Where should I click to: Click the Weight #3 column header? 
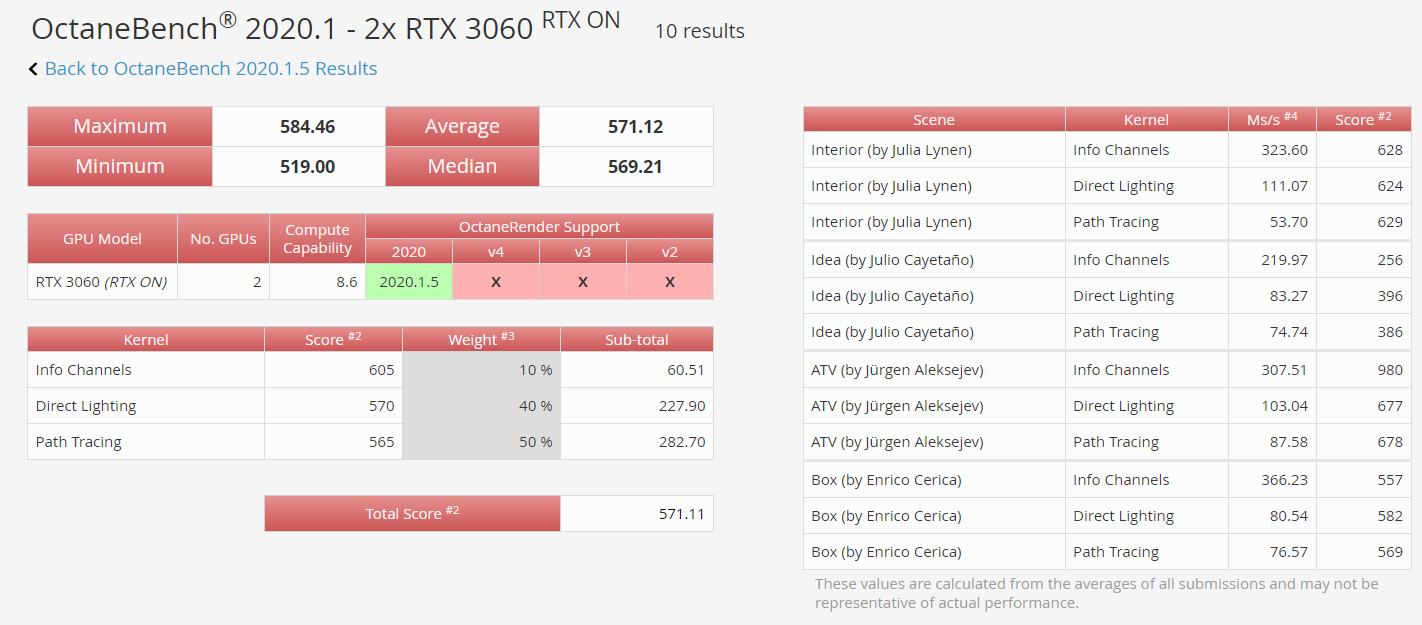tap(481, 340)
